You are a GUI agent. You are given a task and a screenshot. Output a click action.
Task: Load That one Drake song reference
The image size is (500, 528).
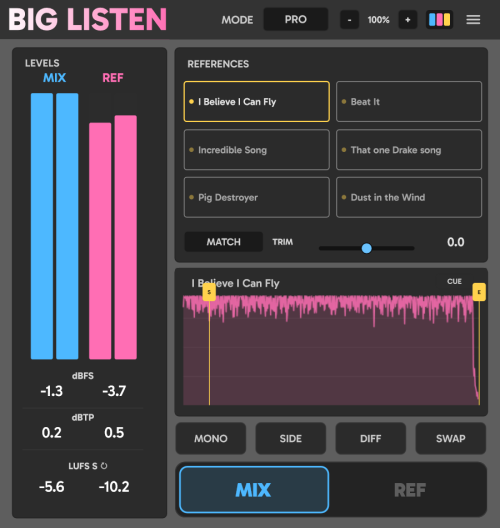409,150
